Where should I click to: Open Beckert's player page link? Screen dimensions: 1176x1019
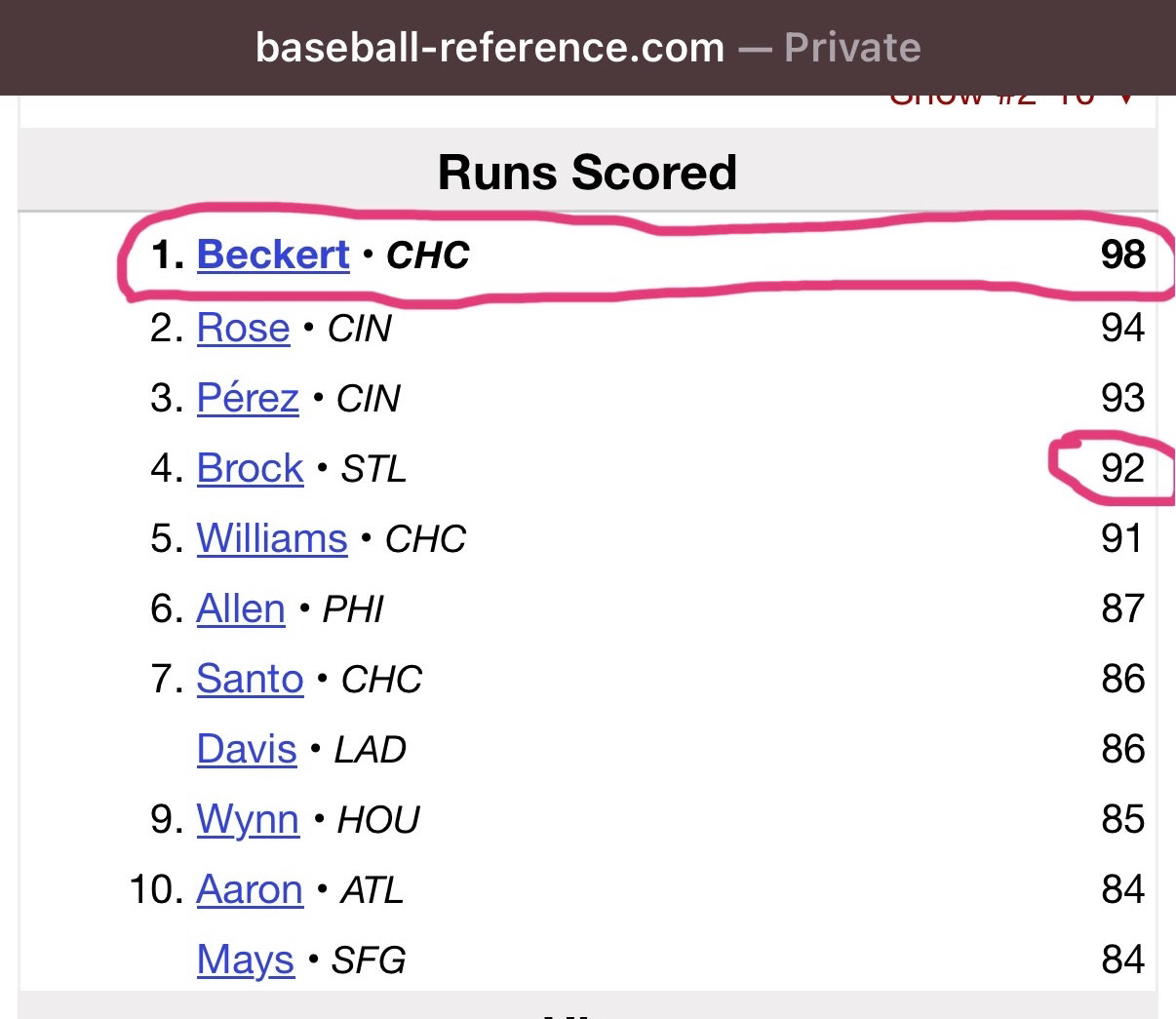(273, 255)
